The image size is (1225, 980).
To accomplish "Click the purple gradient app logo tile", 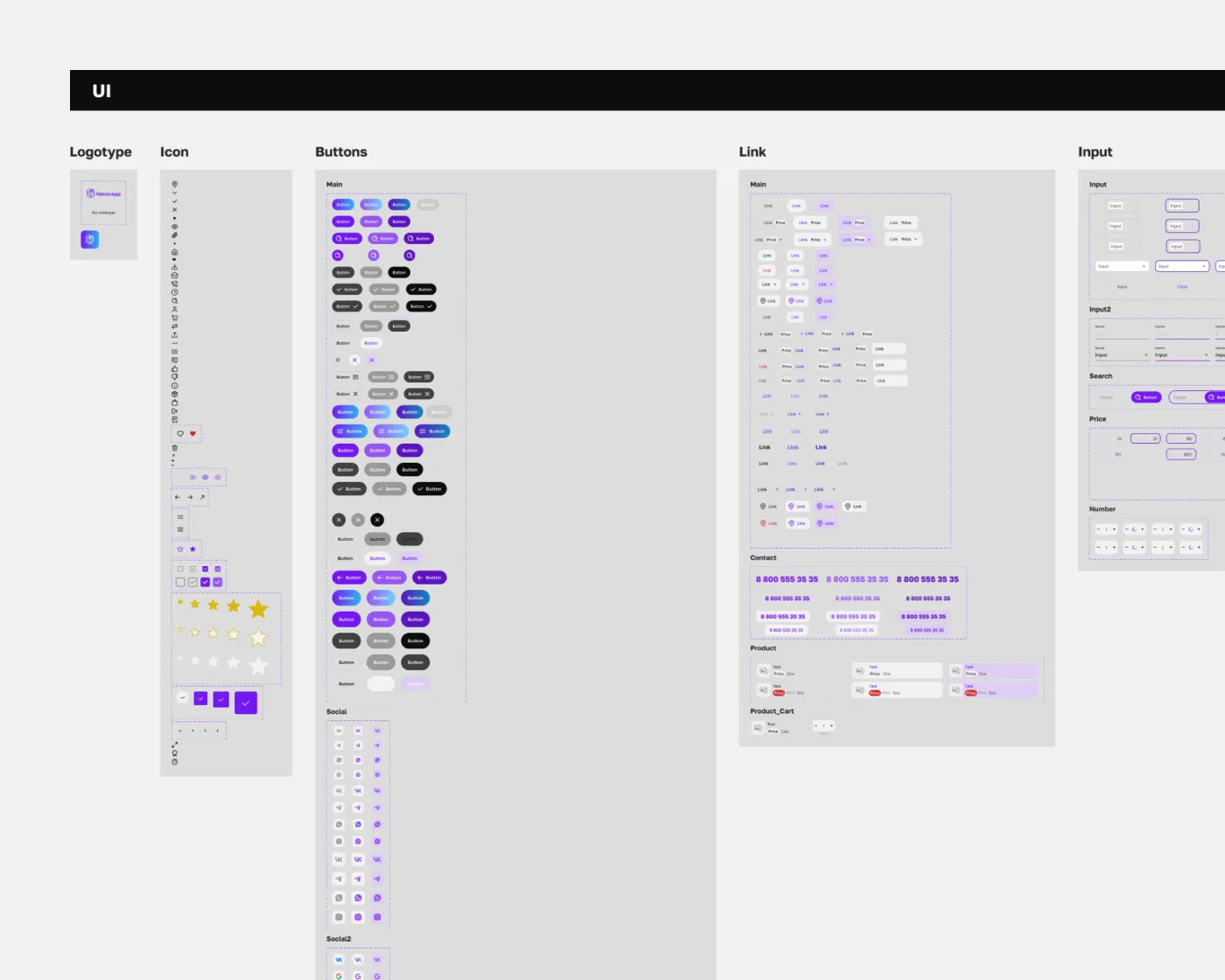I will coord(90,240).
